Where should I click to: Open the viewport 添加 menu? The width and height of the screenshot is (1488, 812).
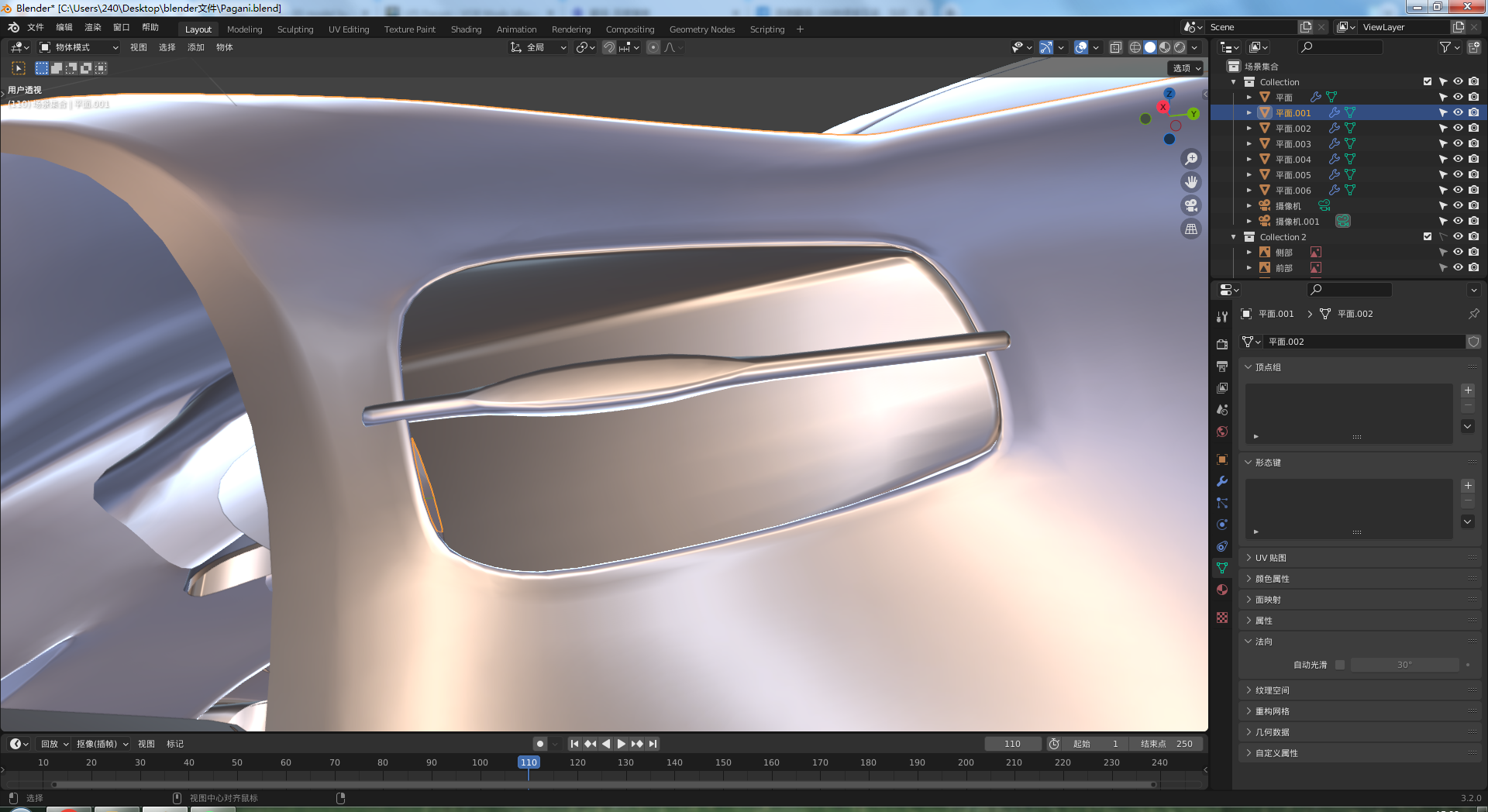[196, 47]
